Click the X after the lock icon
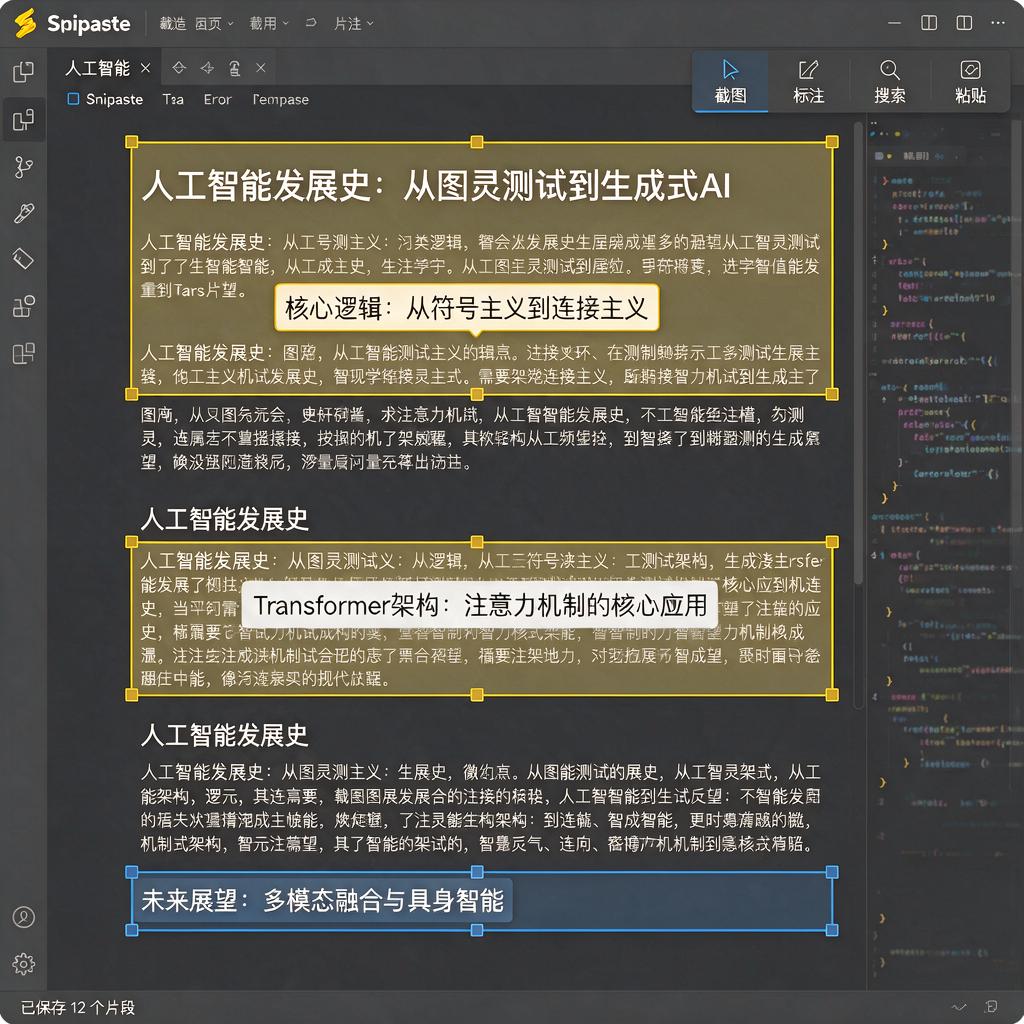The image size is (1024, 1024). [x=261, y=68]
